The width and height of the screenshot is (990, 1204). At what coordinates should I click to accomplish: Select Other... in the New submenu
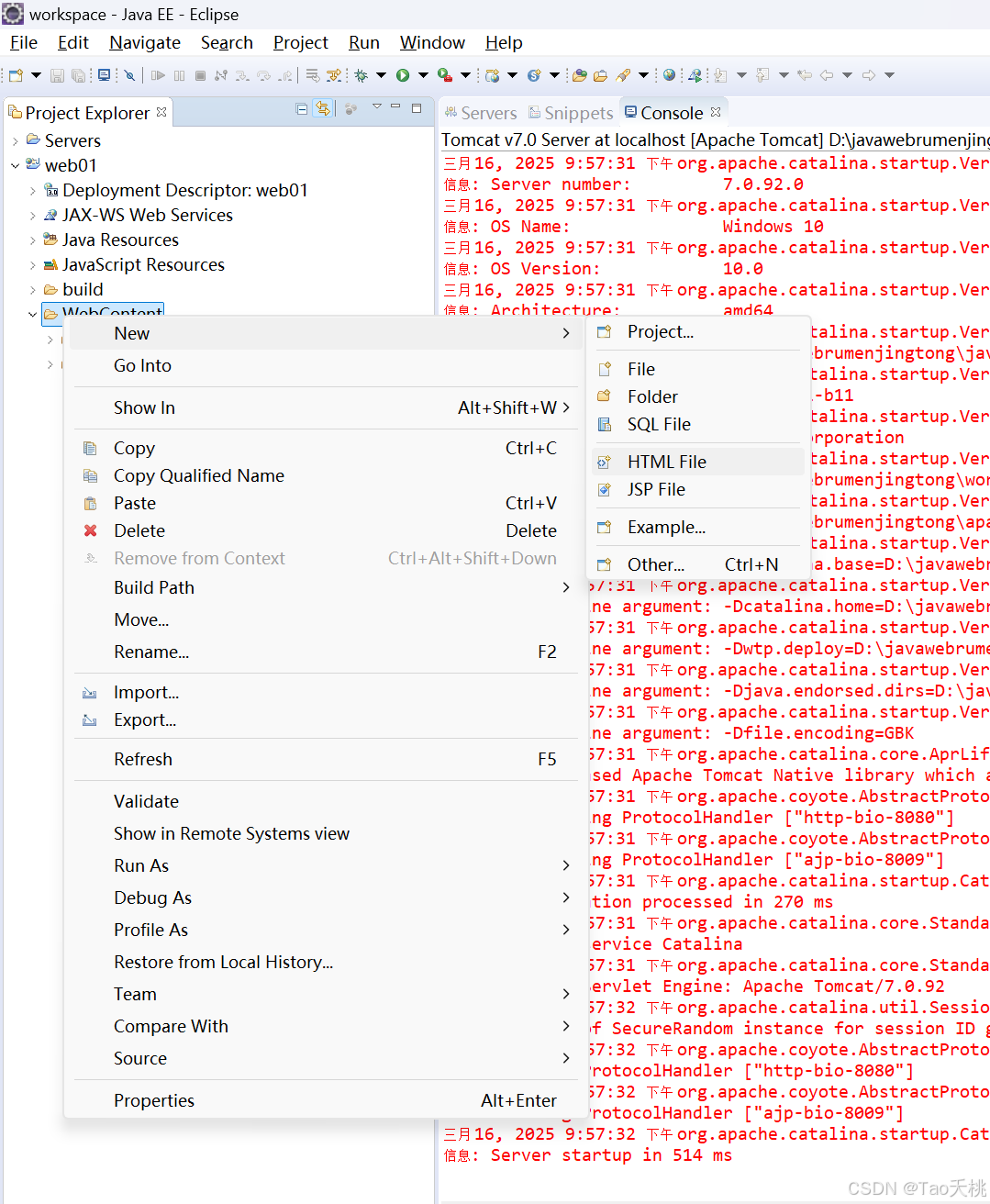pos(697,564)
